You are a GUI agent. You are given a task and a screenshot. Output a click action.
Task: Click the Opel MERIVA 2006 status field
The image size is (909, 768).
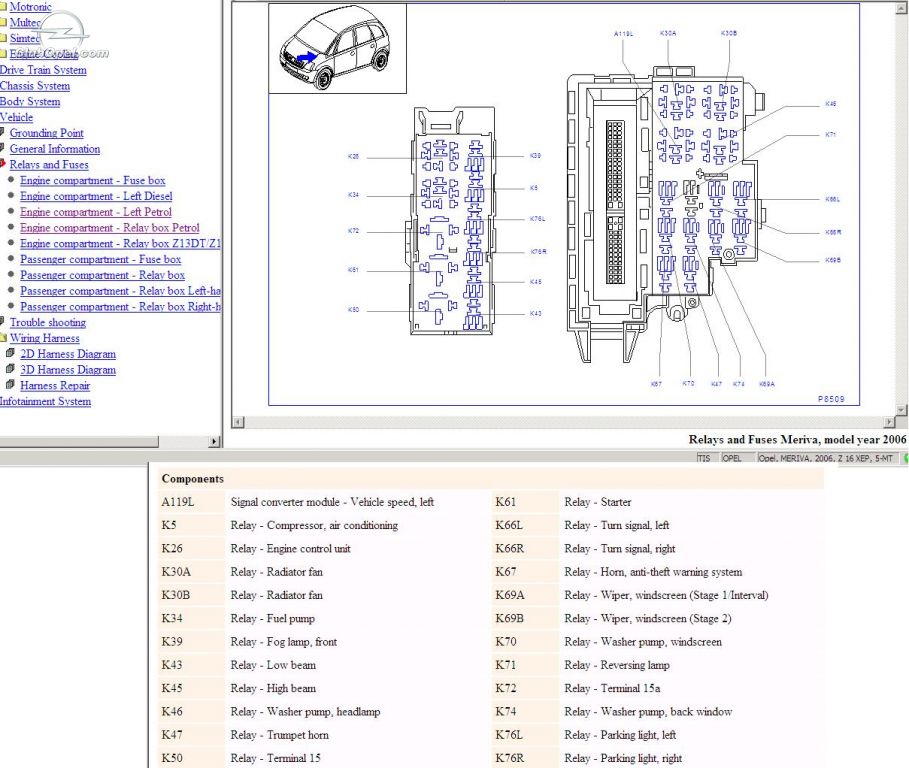coord(828,458)
